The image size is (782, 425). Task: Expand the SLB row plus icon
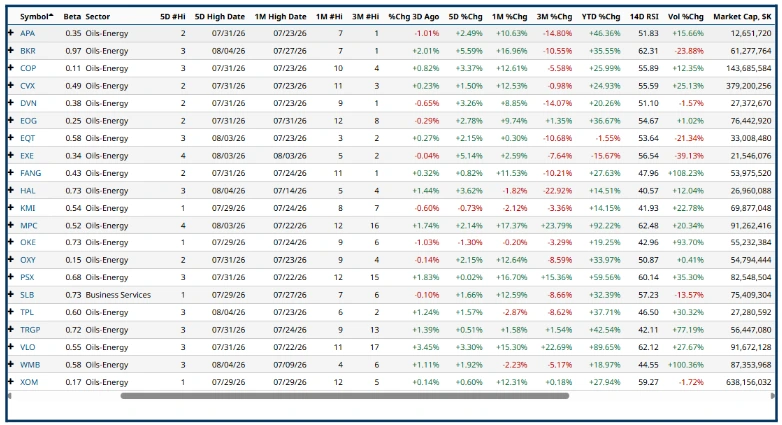(x=10, y=294)
